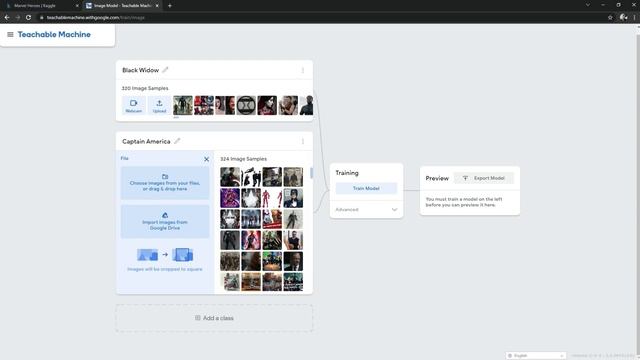Open Captain America class options menu
The width and height of the screenshot is (640, 360).
[302, 141]
